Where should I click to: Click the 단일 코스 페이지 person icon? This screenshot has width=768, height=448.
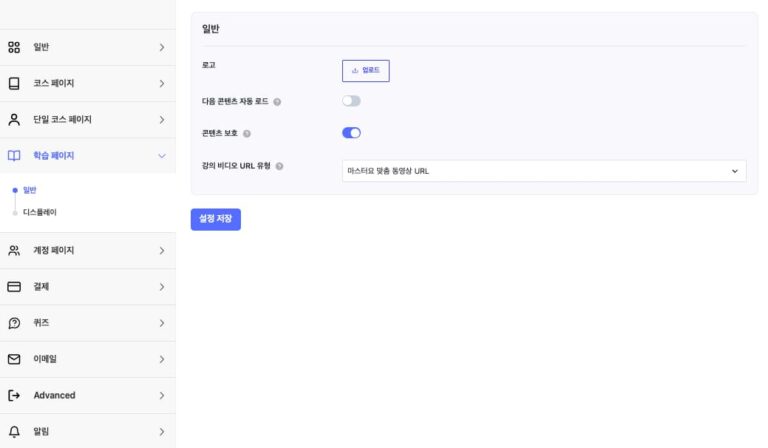coord(14,119)
